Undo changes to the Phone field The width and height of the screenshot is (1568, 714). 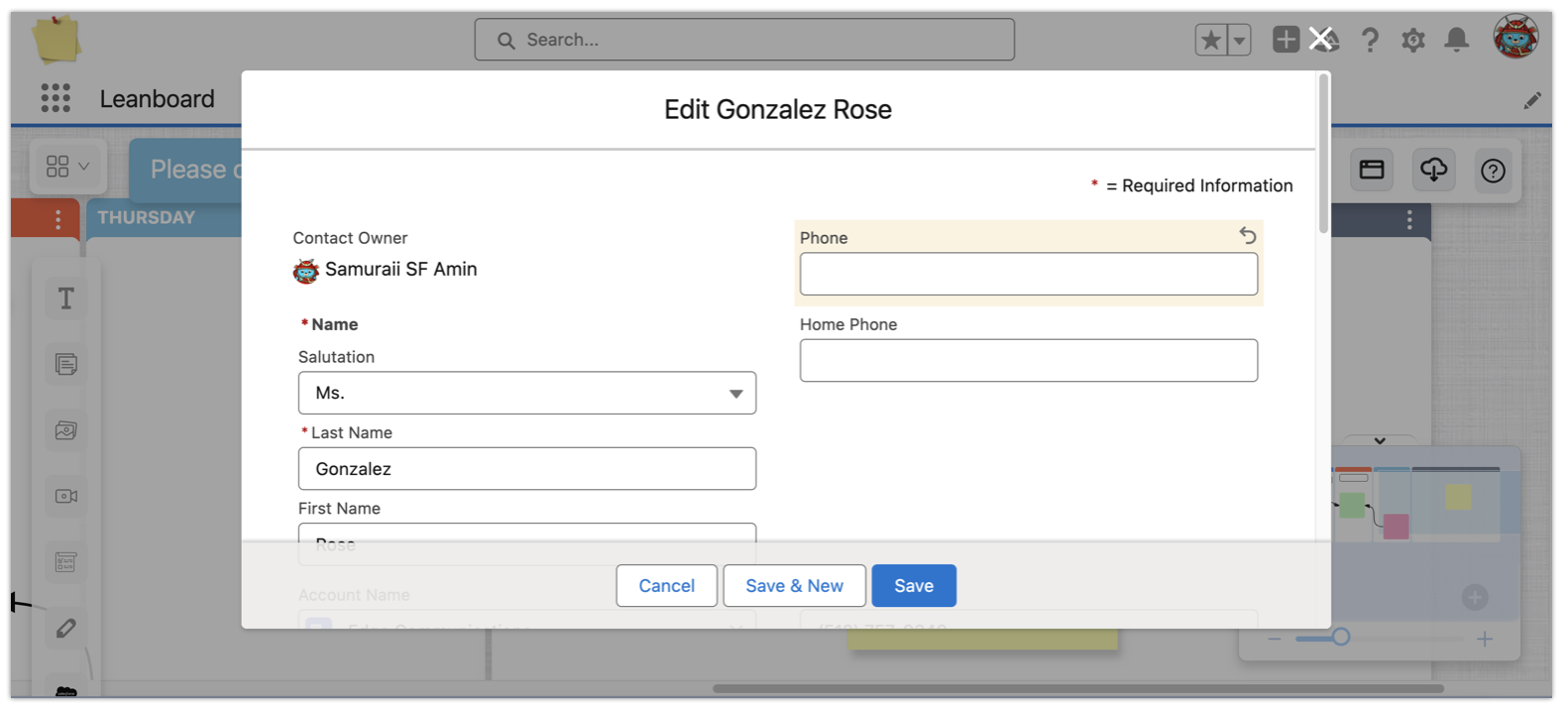point(1247,235)
